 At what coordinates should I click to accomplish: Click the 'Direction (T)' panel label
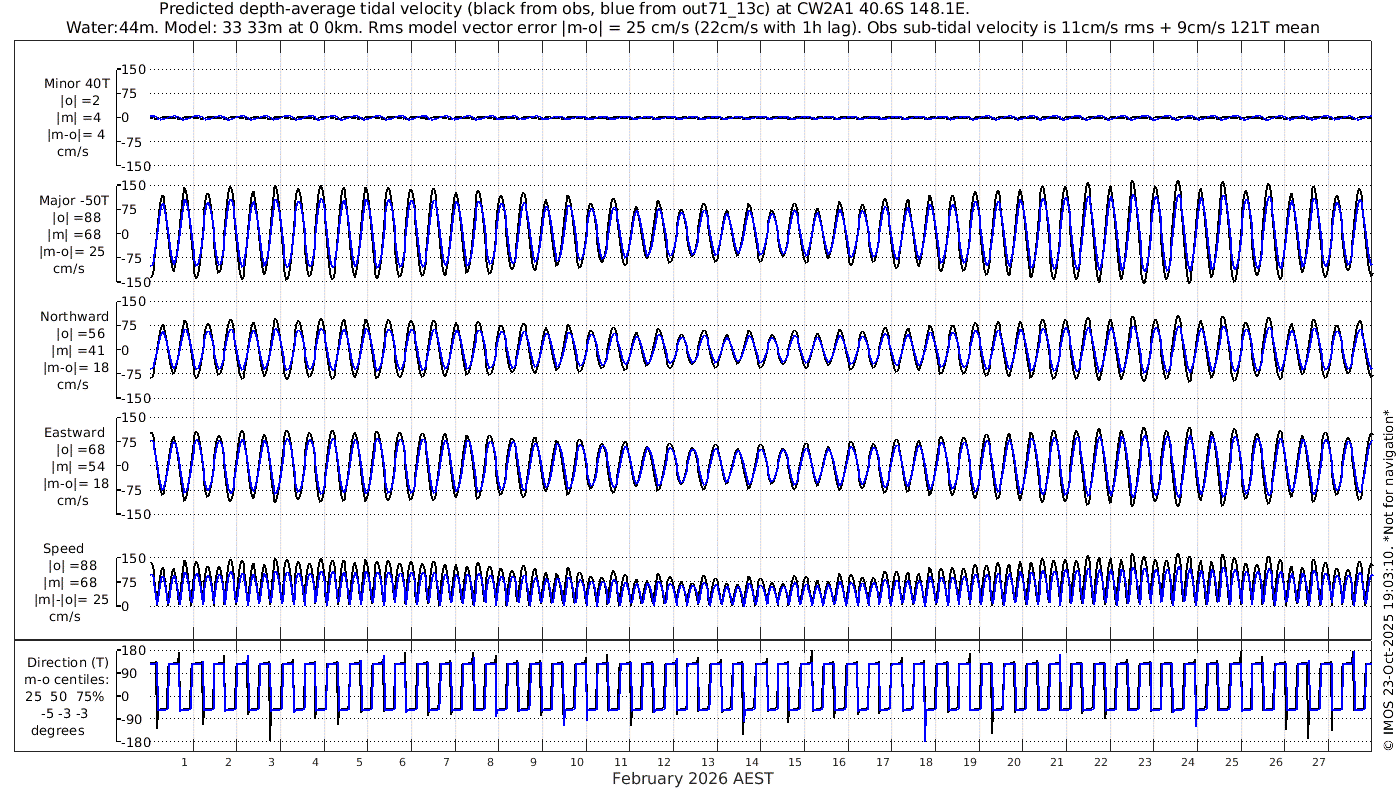pos(70,663)
